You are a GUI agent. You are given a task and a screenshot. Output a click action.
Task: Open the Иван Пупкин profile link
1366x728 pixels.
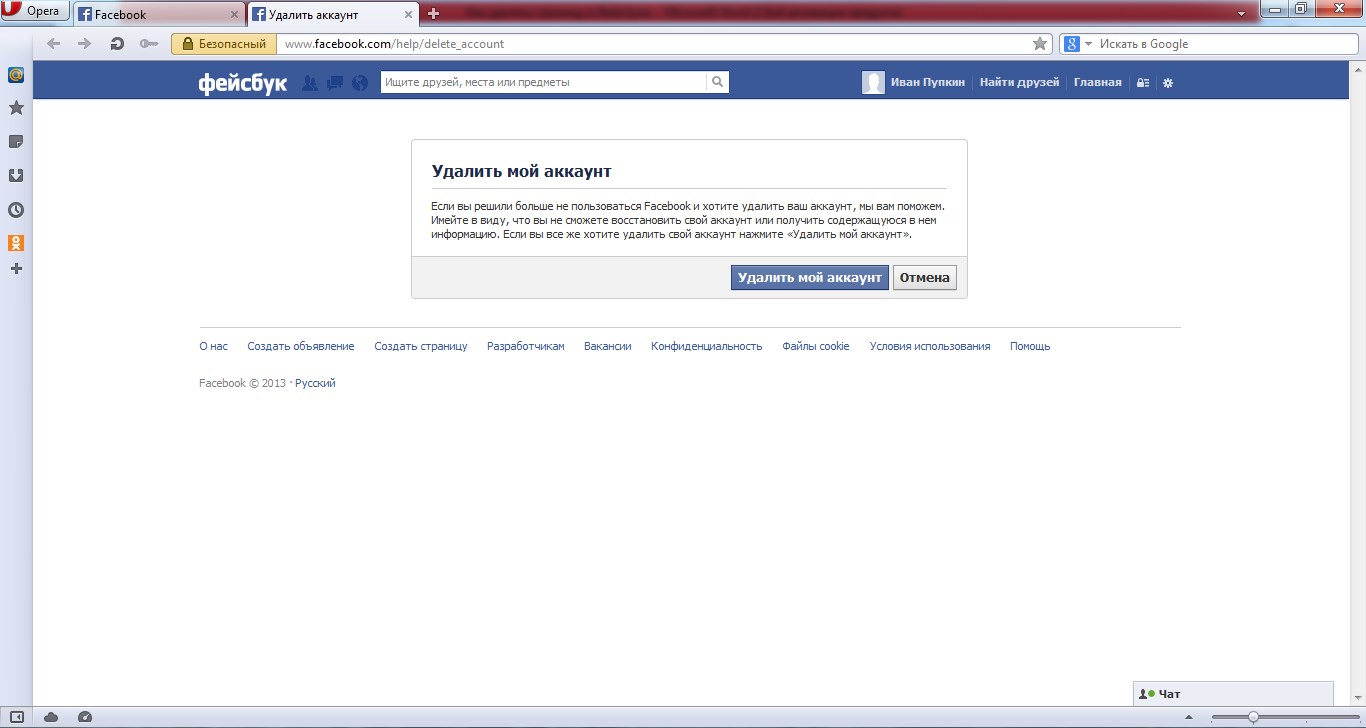pos(928,82)
